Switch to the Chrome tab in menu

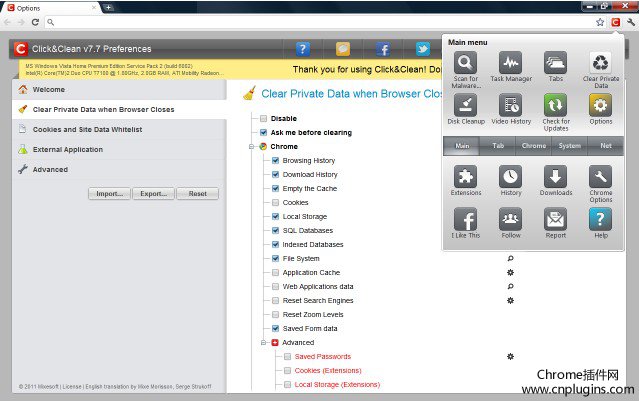(x=534, y=146)
